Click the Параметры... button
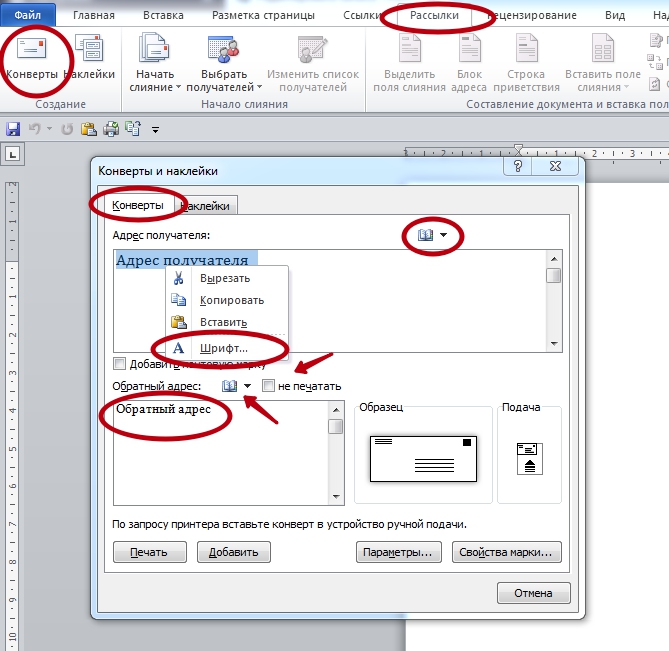This screenshot has width=669, height=651. [398, 552]
